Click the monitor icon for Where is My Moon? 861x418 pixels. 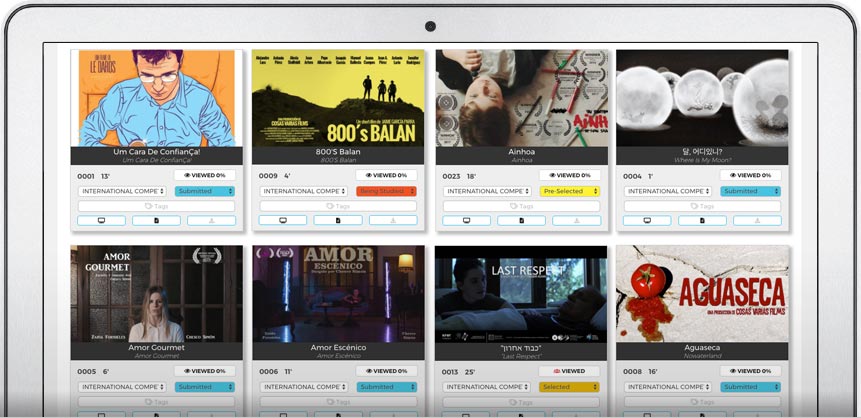click(647, 220)
